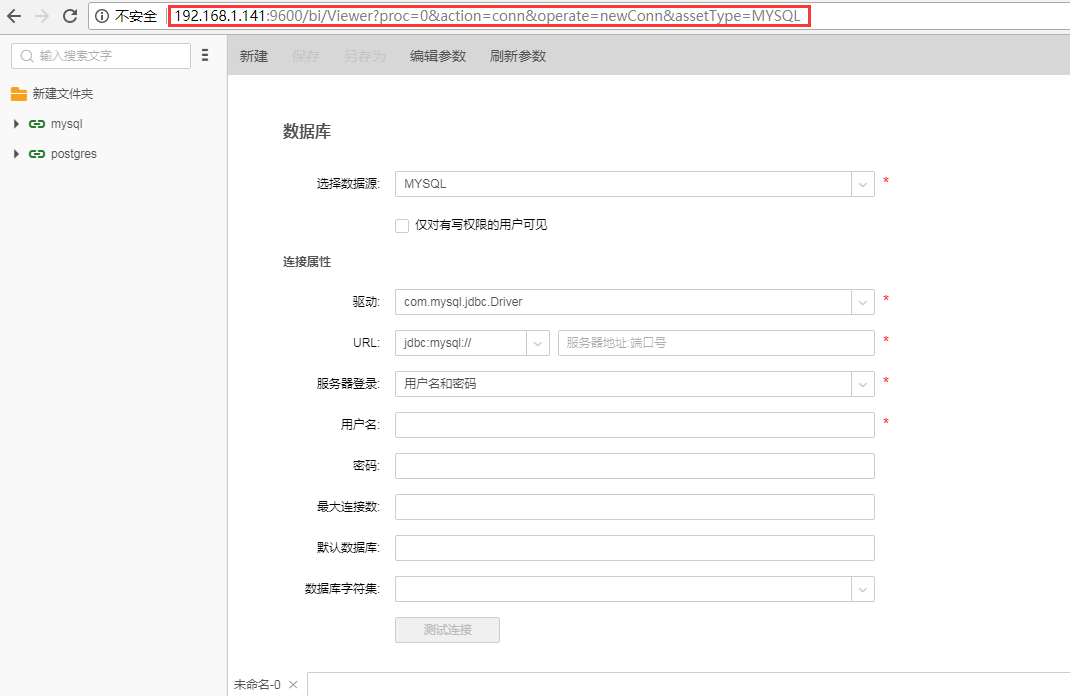Screen dimensions: 1070x696
Task: Click the site info insecure icon
Action: (102, 16)
